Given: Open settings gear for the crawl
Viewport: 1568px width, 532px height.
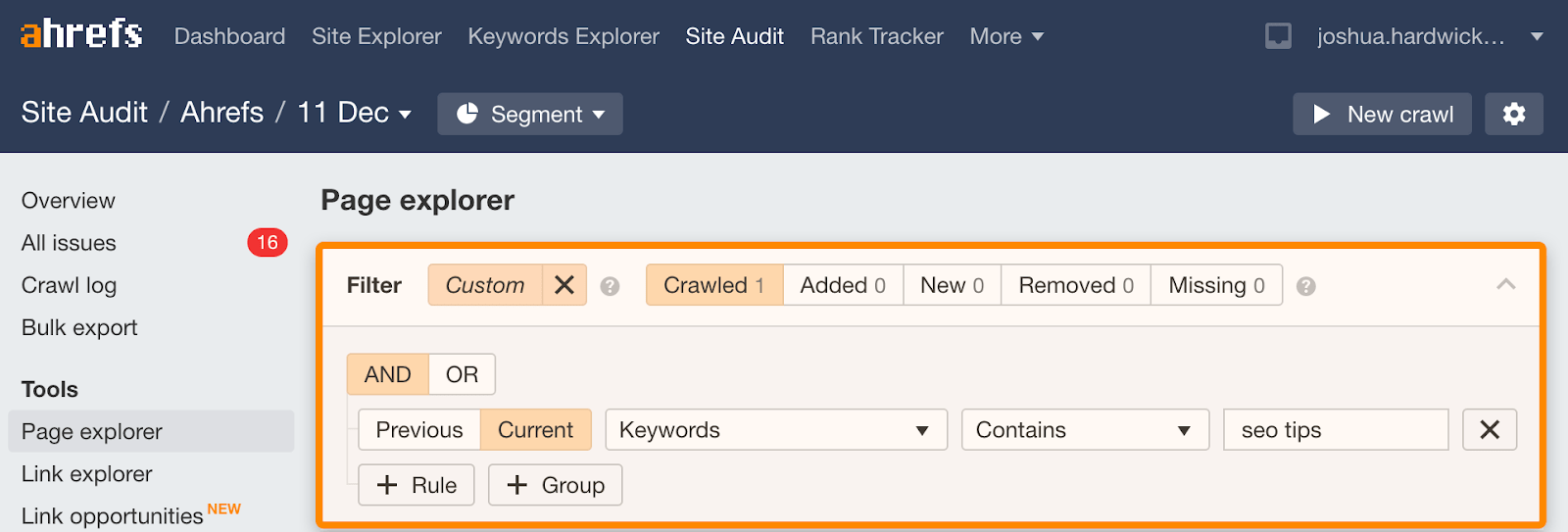Looking at the screenshot, I should coord(1513,114).
